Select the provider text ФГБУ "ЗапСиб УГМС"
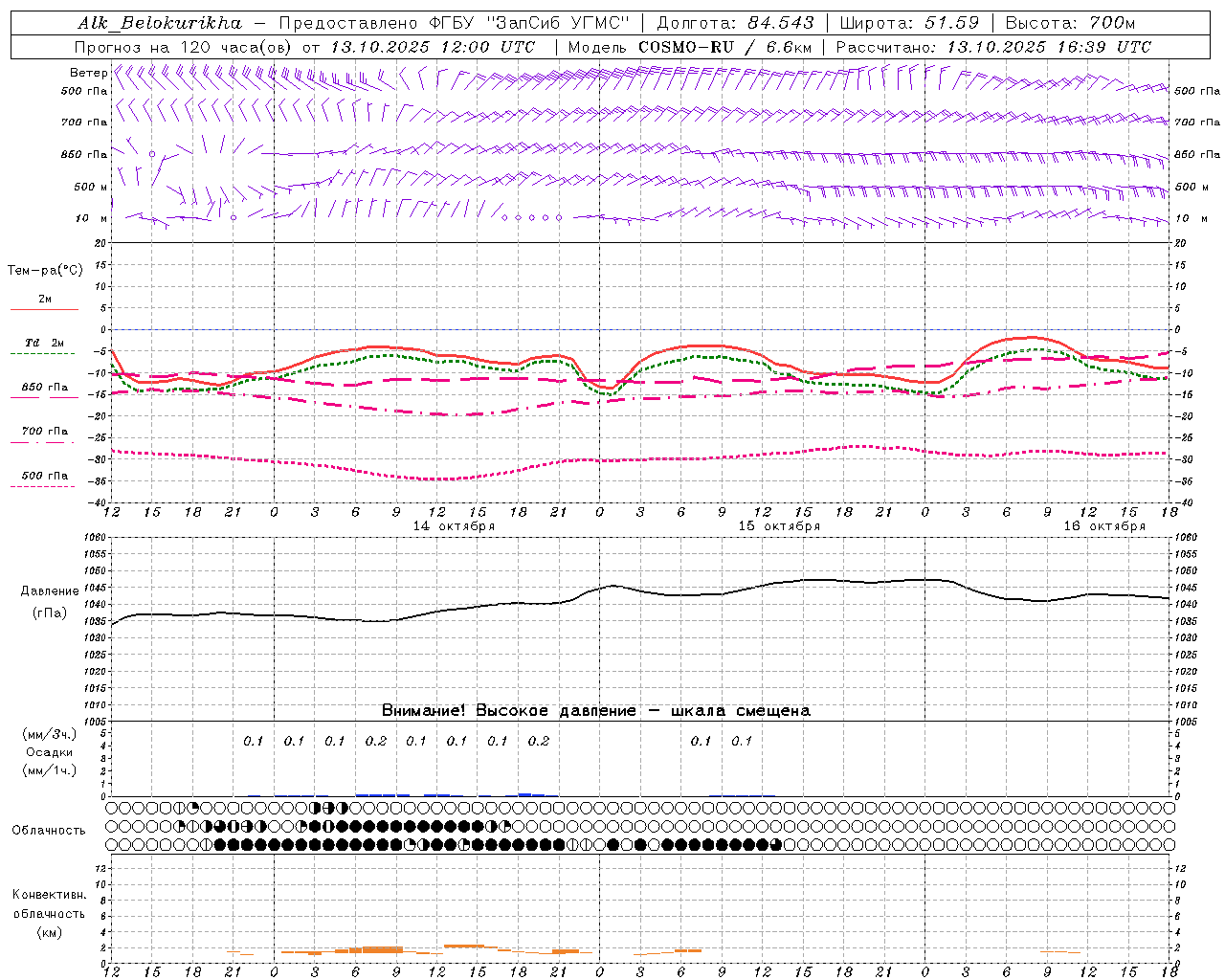This screenshot has height=980, width=1225. pos(529,23)
